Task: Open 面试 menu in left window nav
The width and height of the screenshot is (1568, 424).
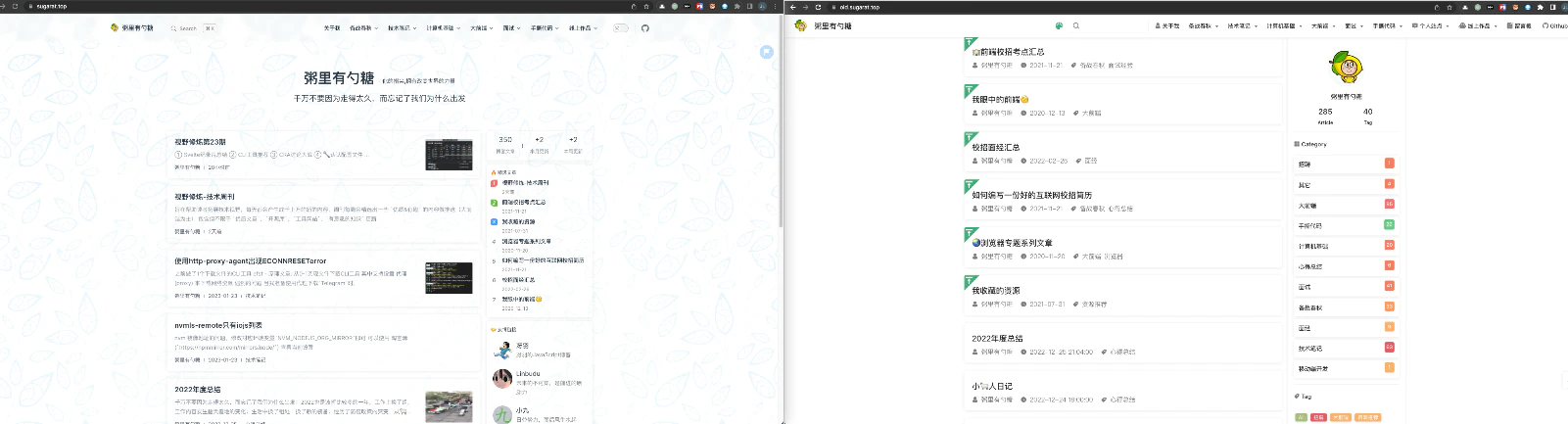Action: coord(512,28)
